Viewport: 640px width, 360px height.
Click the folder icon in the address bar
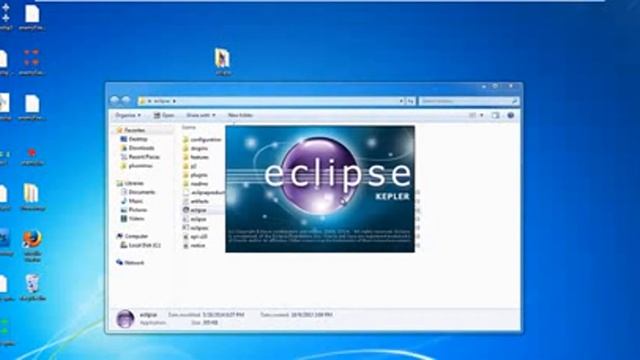(143, 101)
